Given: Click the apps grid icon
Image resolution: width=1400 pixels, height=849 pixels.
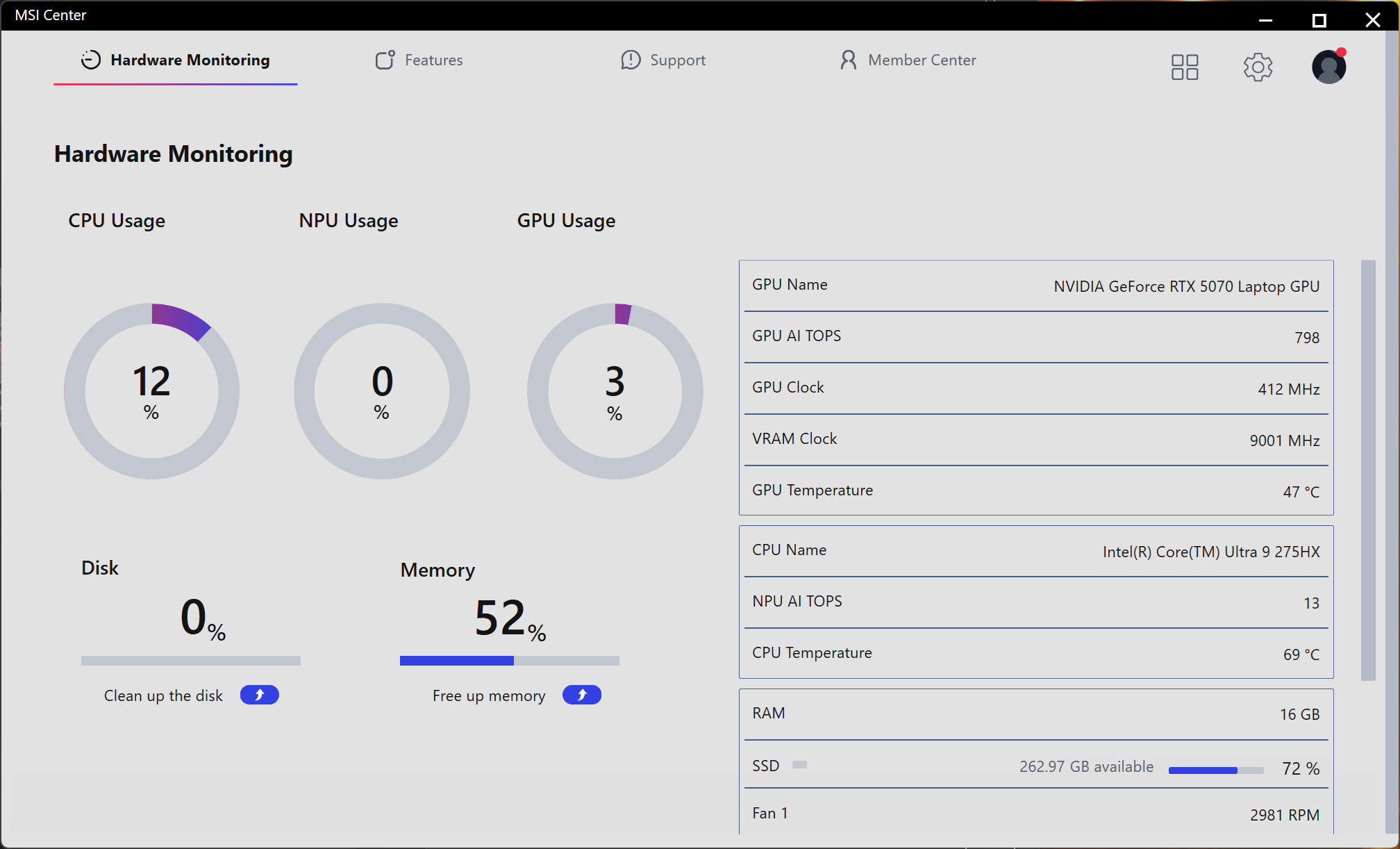Looking at the screenshot, I should point(1184,67).
